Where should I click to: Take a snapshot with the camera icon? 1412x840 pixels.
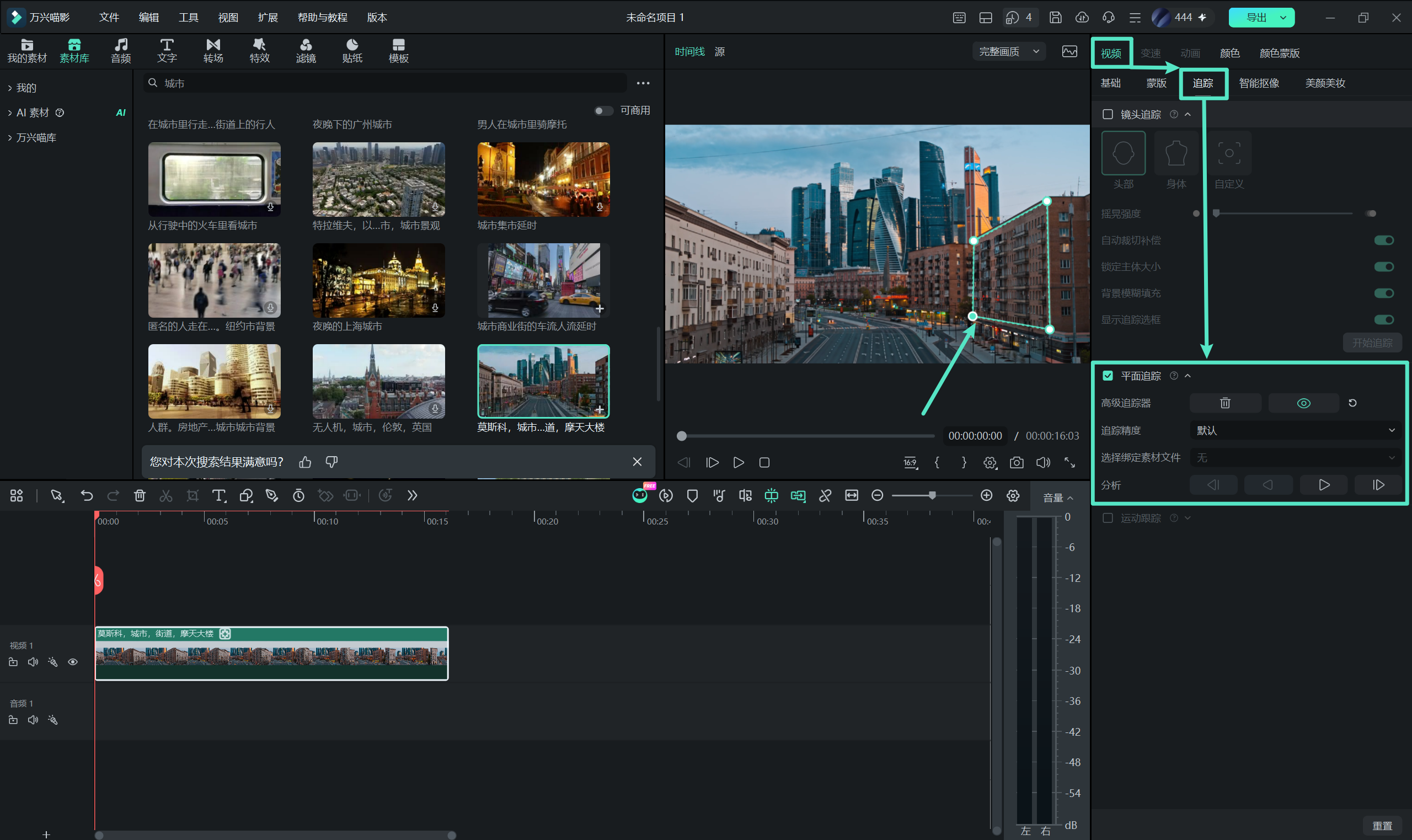coord(1017,462)
